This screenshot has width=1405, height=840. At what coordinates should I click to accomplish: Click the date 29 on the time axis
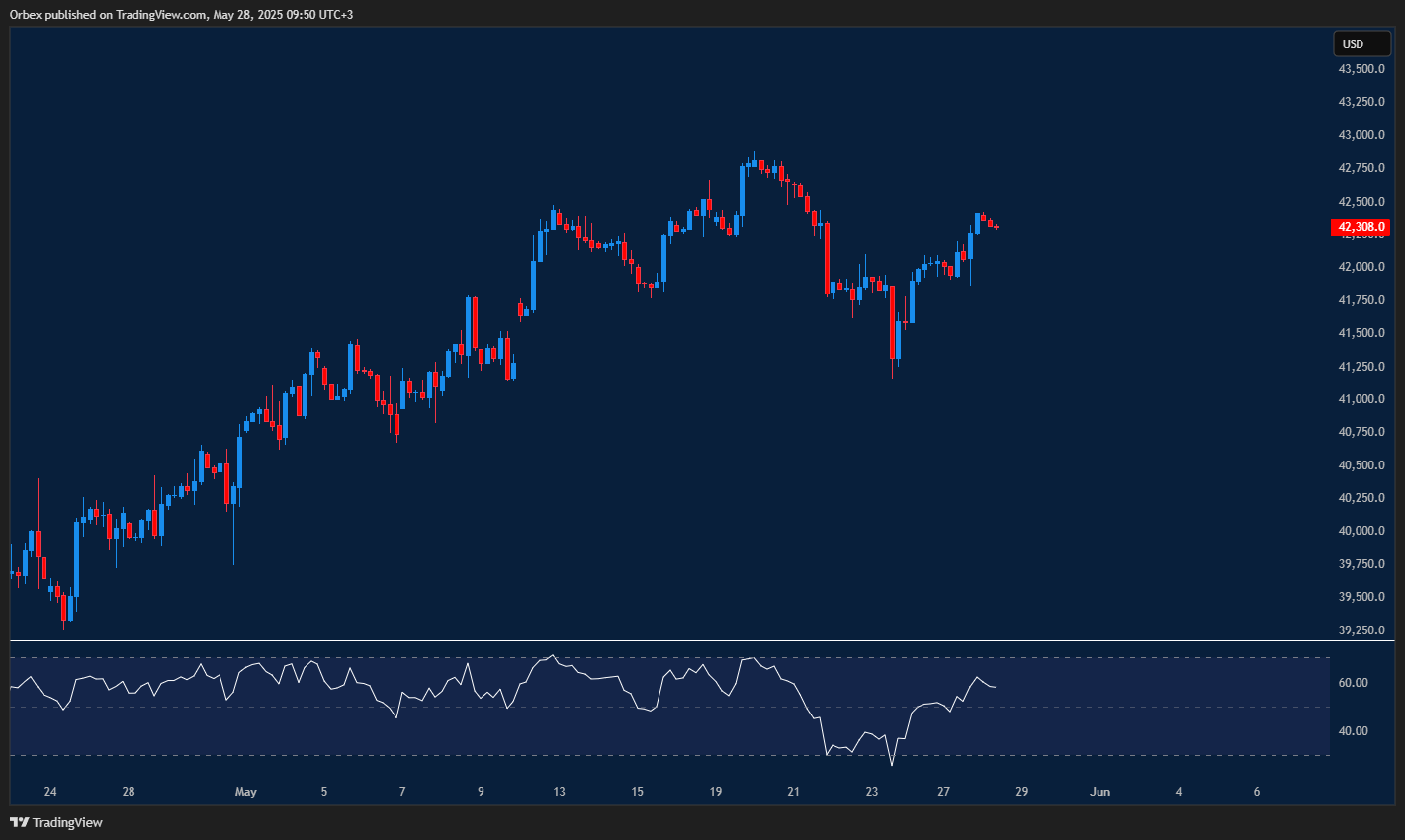[x=1021, y=791]
